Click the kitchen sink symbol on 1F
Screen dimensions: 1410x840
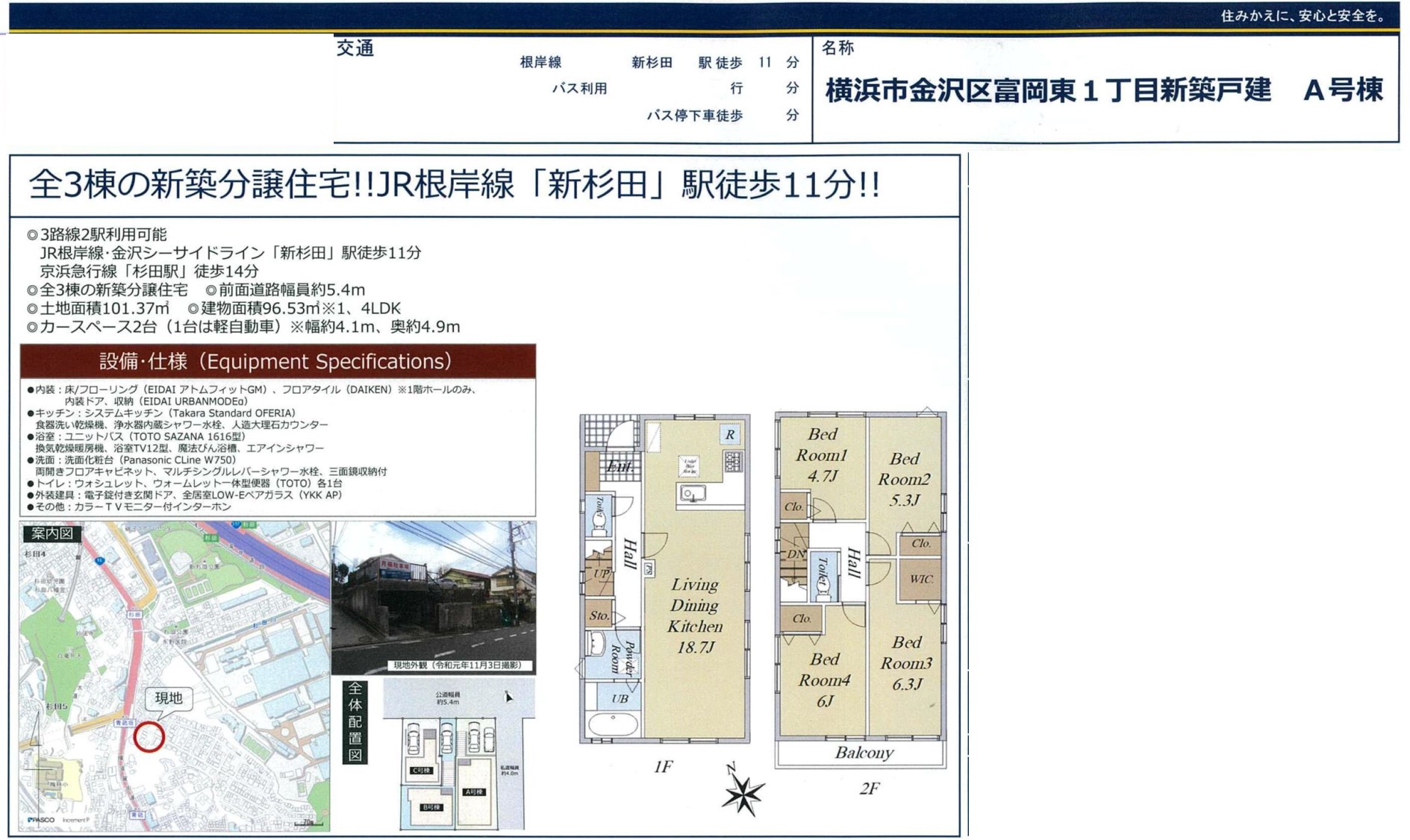[x=692, y=493]
